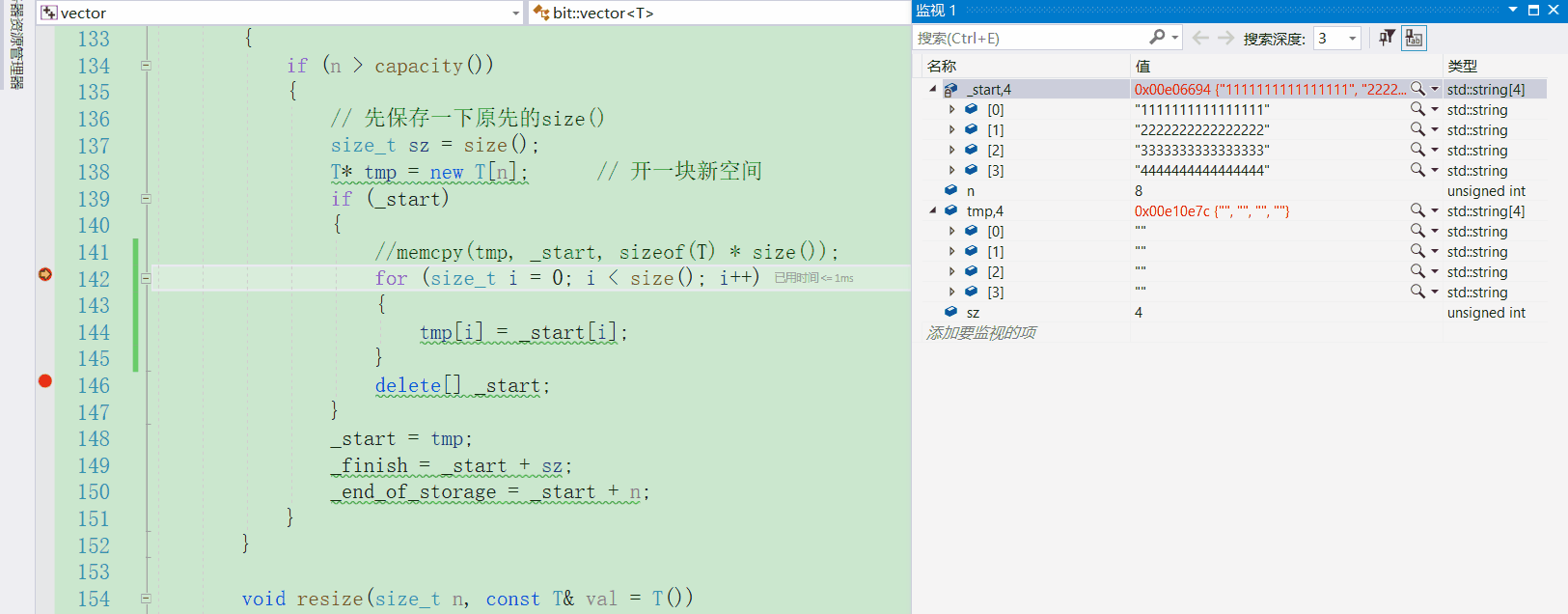Collapse the _start,4 watch node
This screenshot has width=1568, height=614.
(932, 89)
